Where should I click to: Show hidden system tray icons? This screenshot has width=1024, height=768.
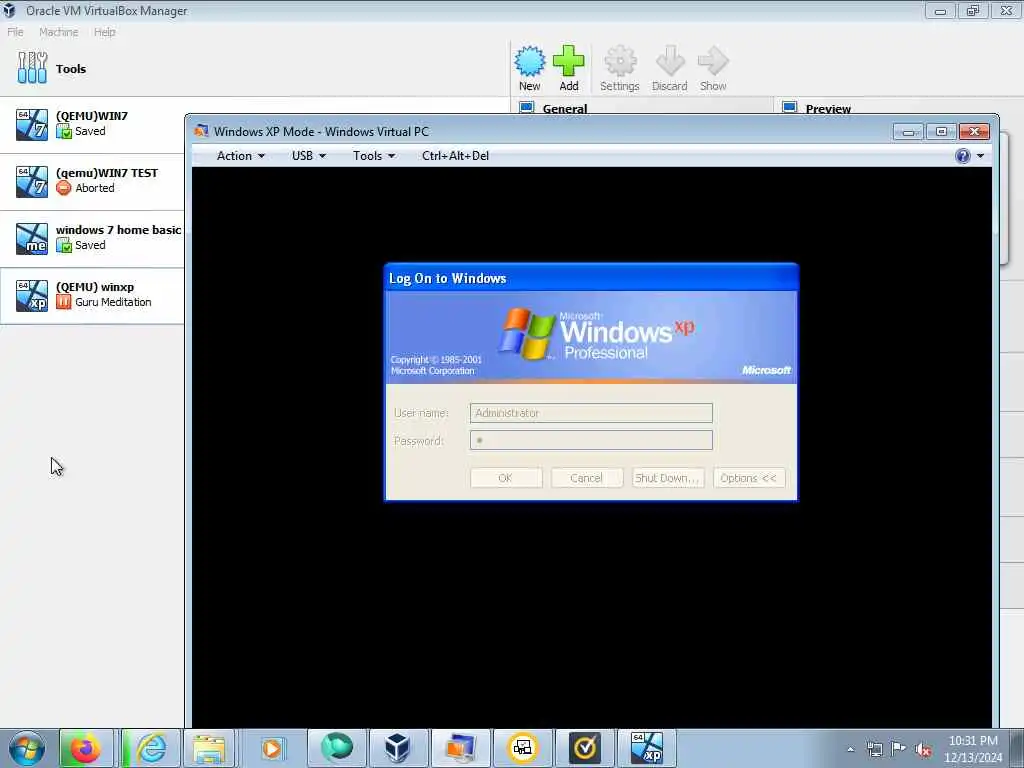[850, 749]
